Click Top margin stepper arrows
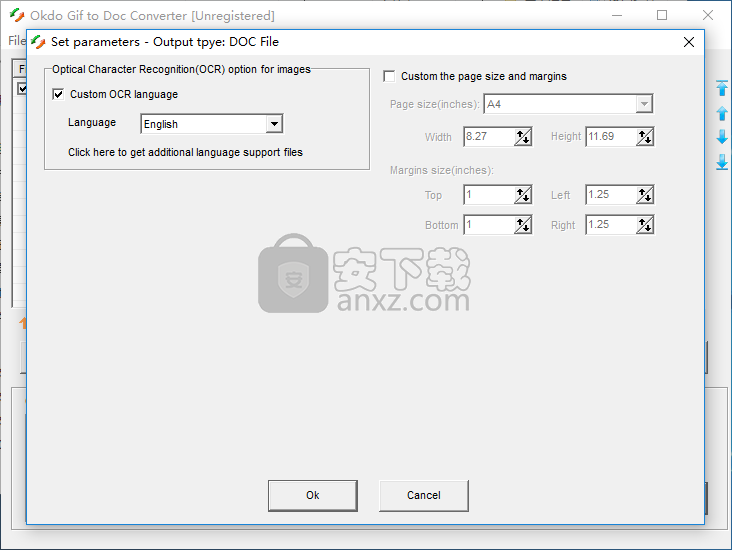The height and width of the screenshot is (550, 732). (523, 195)
